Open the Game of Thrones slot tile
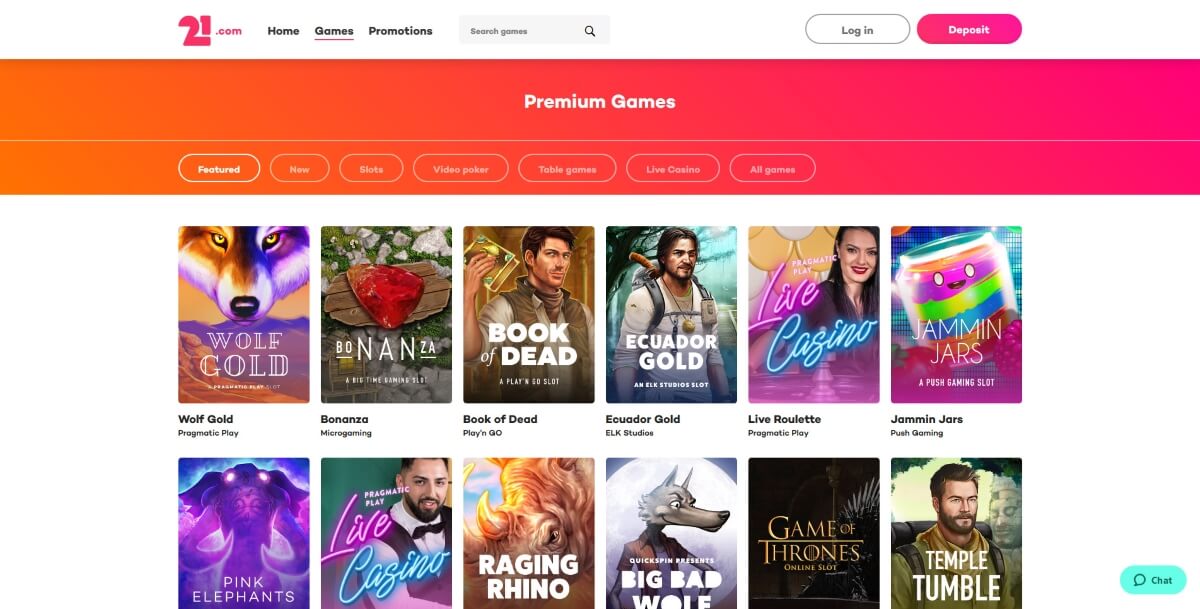 (x=814, y=533)
